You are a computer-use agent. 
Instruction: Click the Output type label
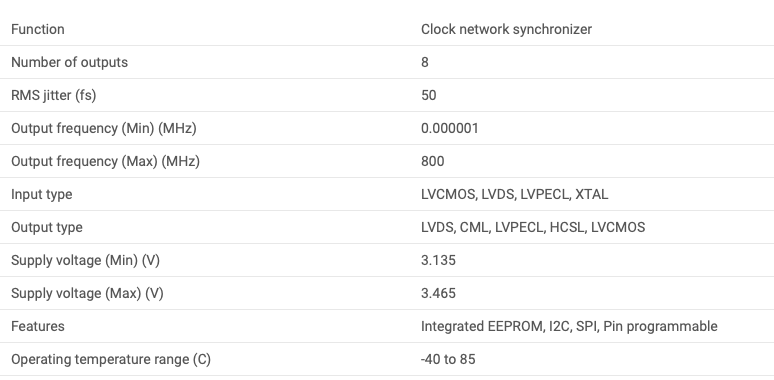[46, 228]
